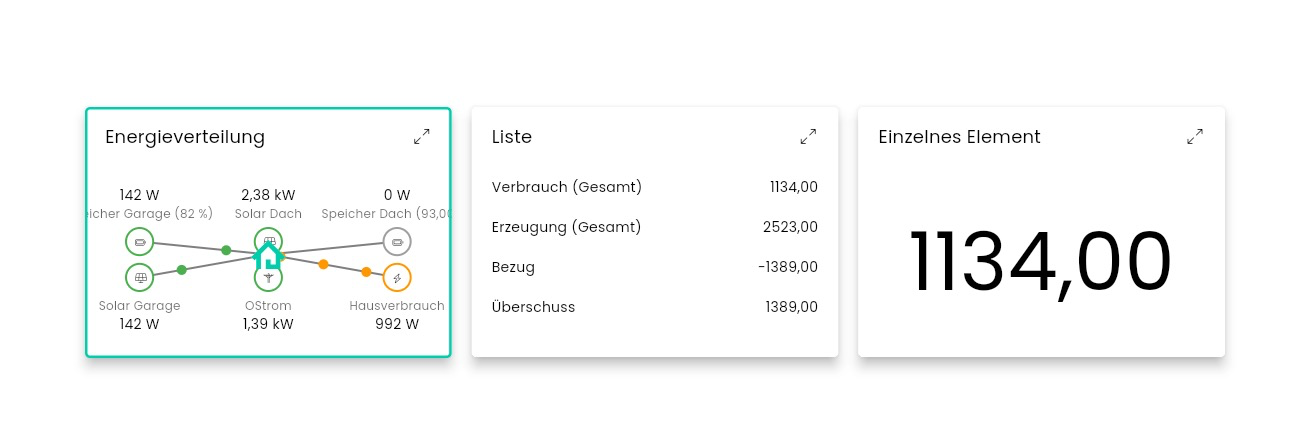Click the Liste card title
The height and width of the screenshot is (437, 1299).
click(512, 137)
